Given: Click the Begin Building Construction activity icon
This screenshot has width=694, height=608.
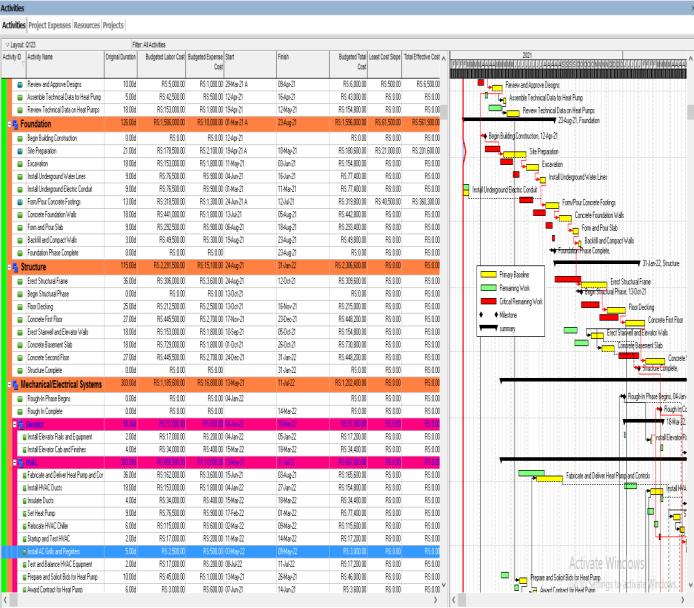Looking at the screenshot, I should (20, 139).
